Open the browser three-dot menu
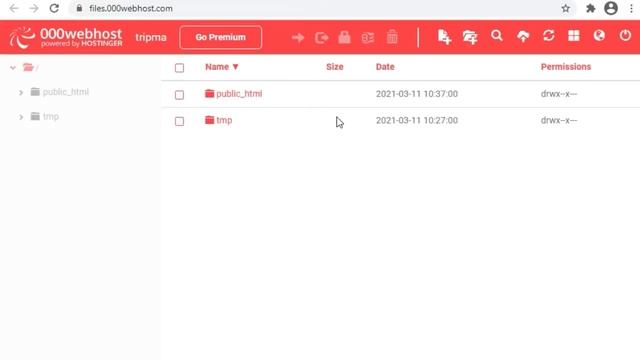 (631, 8)
